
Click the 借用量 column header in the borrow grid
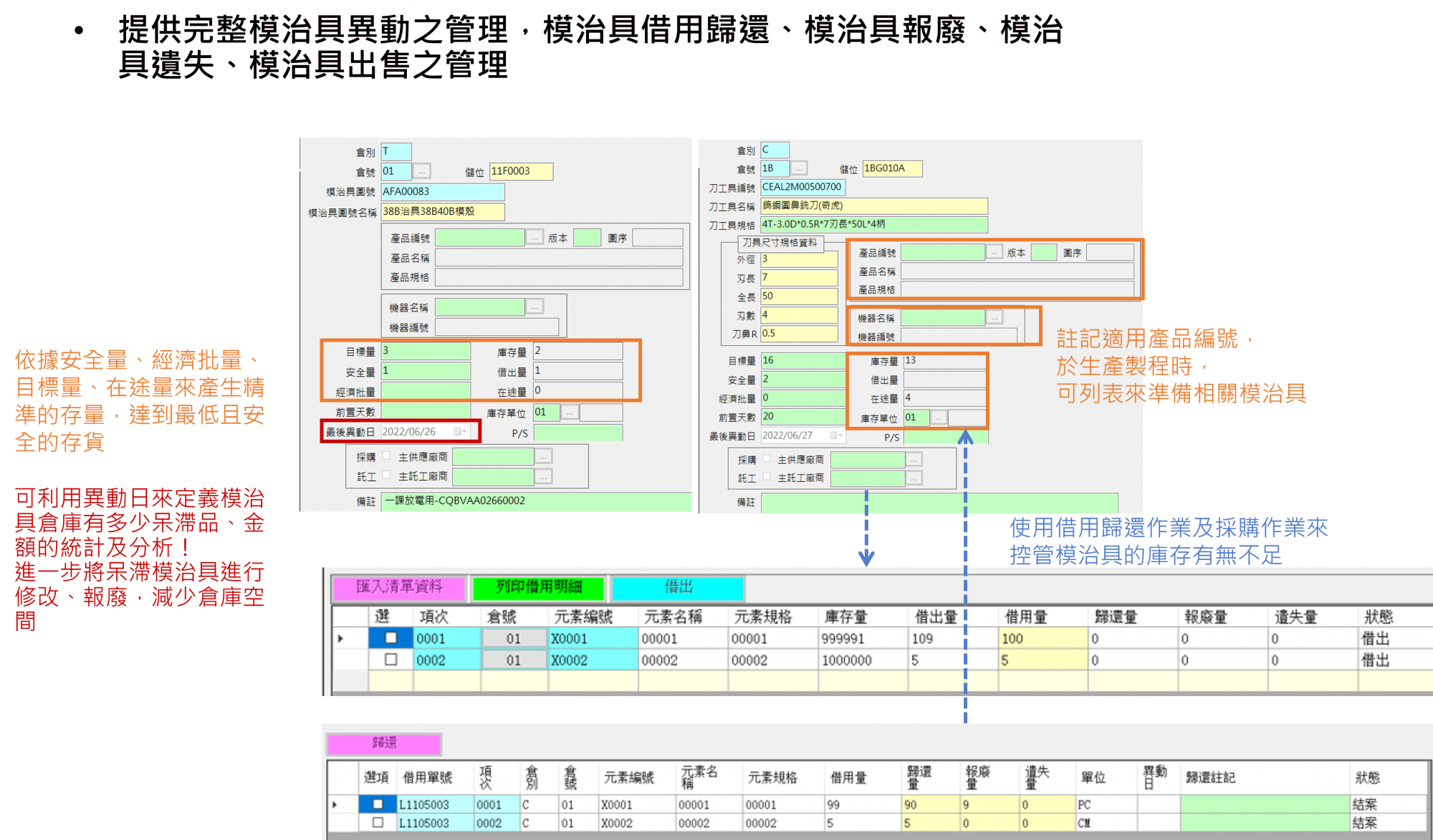pyautogui.click(x=1025, y=617)
